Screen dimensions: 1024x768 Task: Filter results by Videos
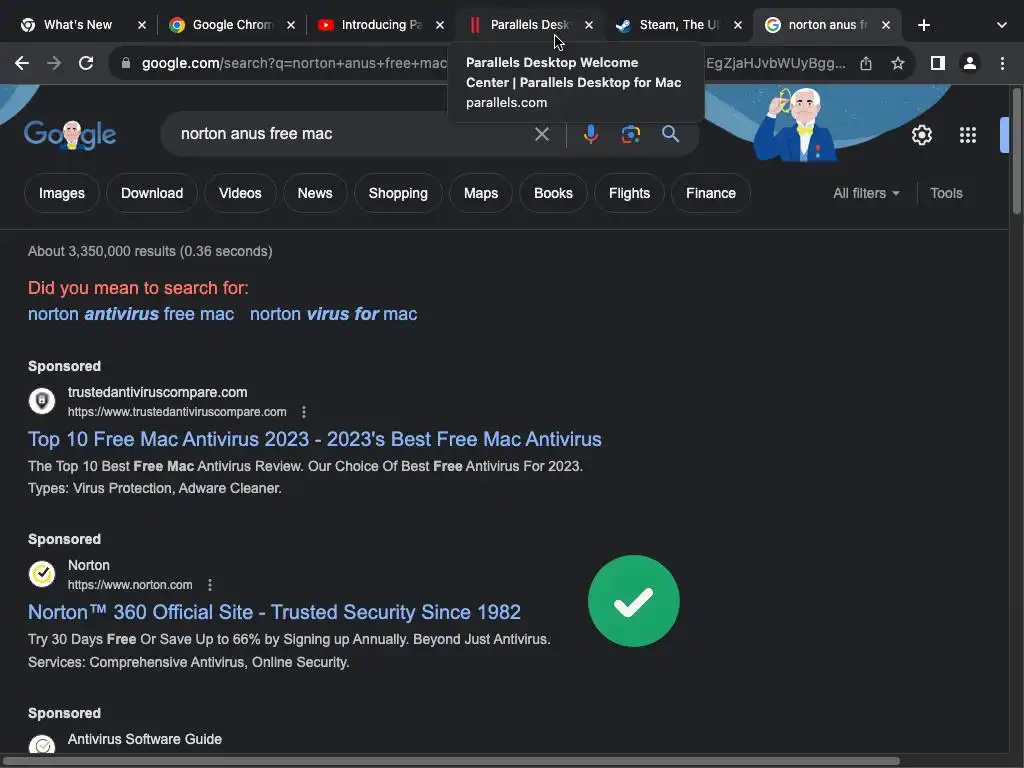[x=240, y=193]
